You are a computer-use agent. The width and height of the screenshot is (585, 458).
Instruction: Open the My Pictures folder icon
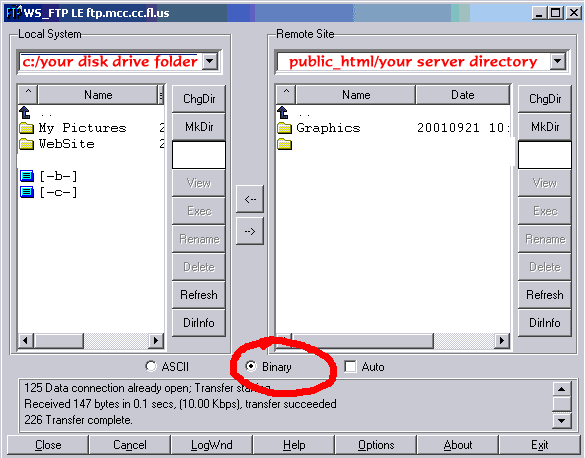26,128
